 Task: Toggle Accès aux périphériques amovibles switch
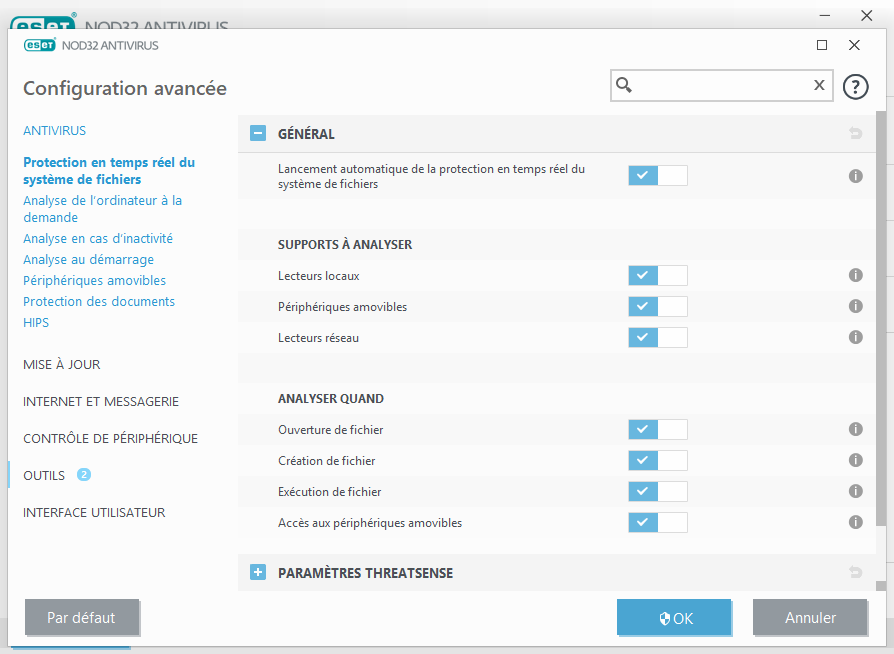pos(657,522)
